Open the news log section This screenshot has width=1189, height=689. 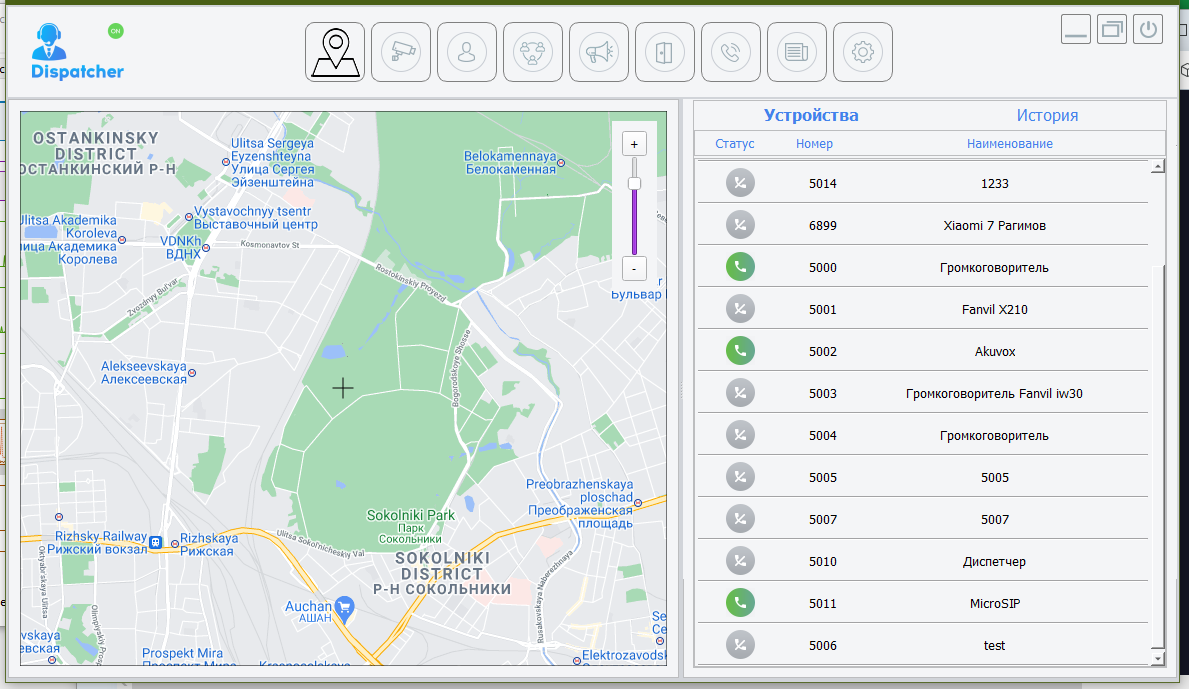[x=797, y=52]
